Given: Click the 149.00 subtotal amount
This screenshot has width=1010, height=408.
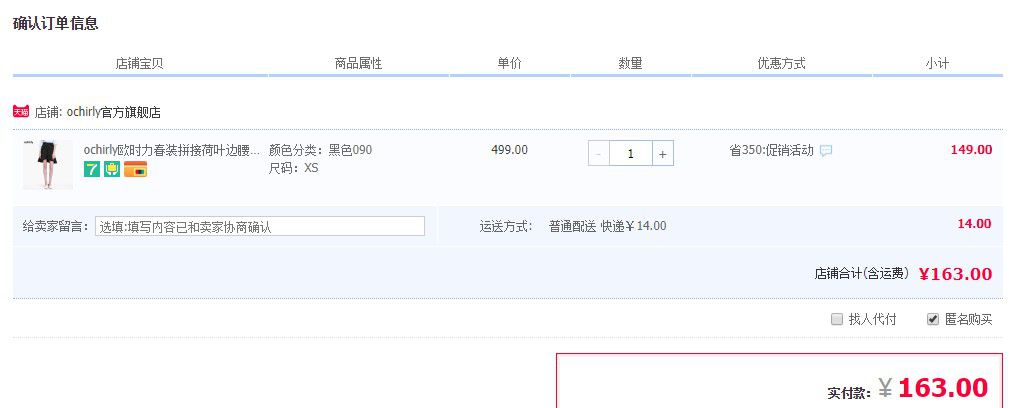Looking at the screenshot, I should point(971,150).
